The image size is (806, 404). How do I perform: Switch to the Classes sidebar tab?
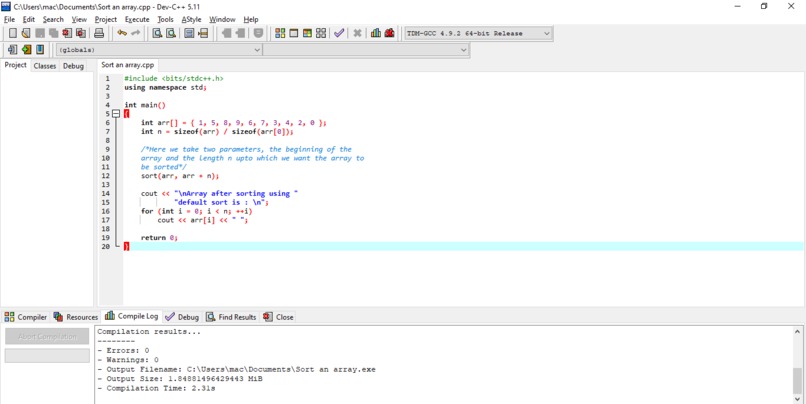pos(45,66)
